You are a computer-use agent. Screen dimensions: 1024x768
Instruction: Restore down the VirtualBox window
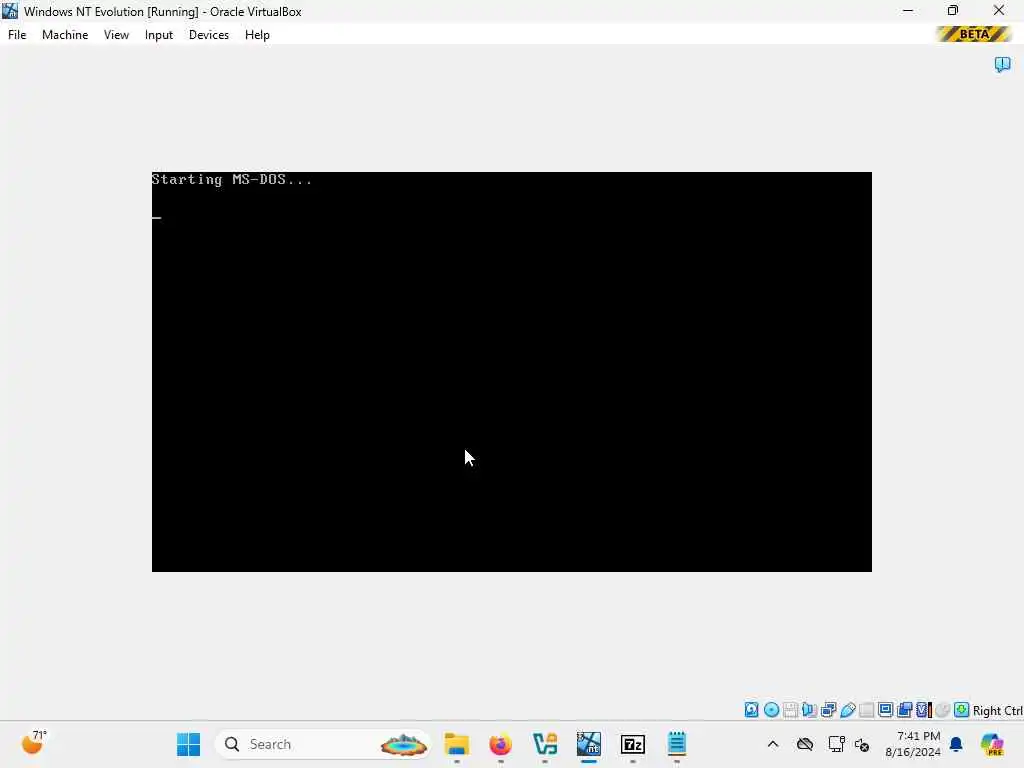point(953,10)
